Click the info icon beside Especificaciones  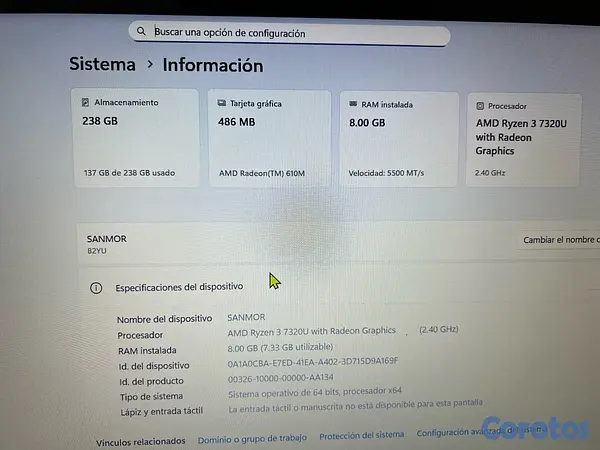click(x=96, y=288)
